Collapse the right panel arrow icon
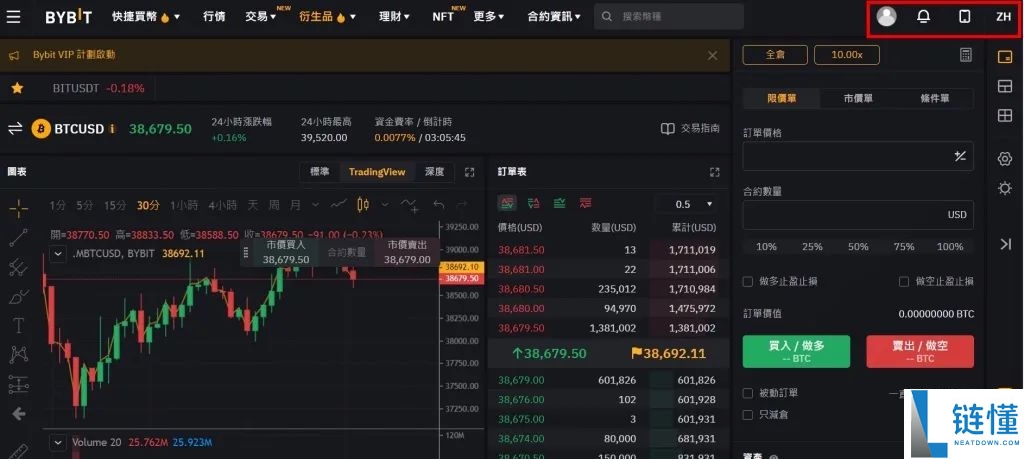The image size is (1024, 459). pos(1005,244)
